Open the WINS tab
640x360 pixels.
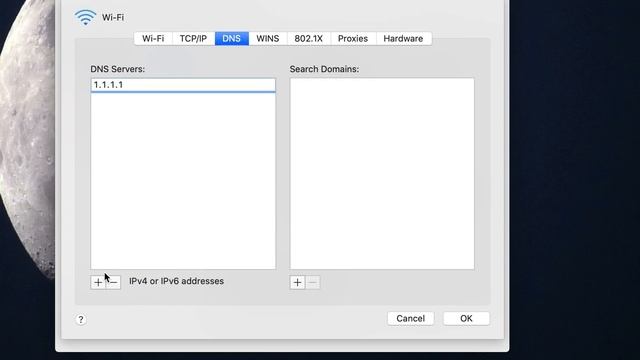[x=268, y=38]
